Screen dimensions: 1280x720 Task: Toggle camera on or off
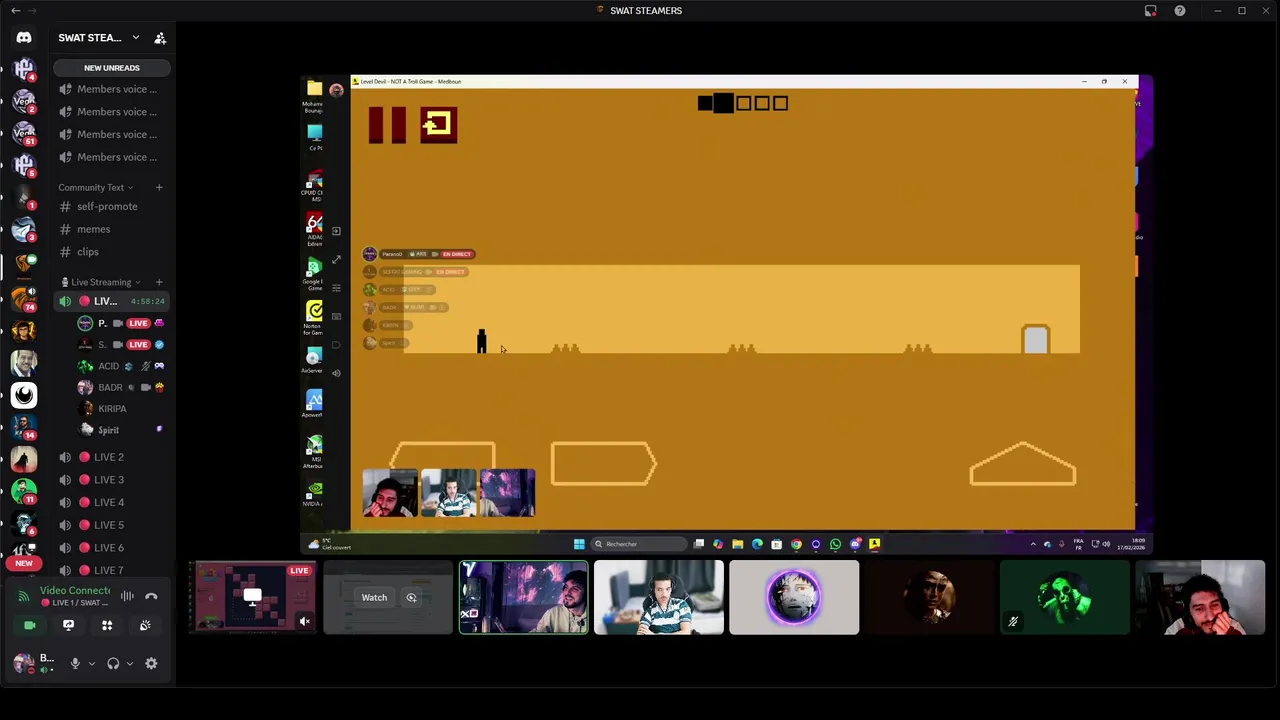tap(30, 625)
